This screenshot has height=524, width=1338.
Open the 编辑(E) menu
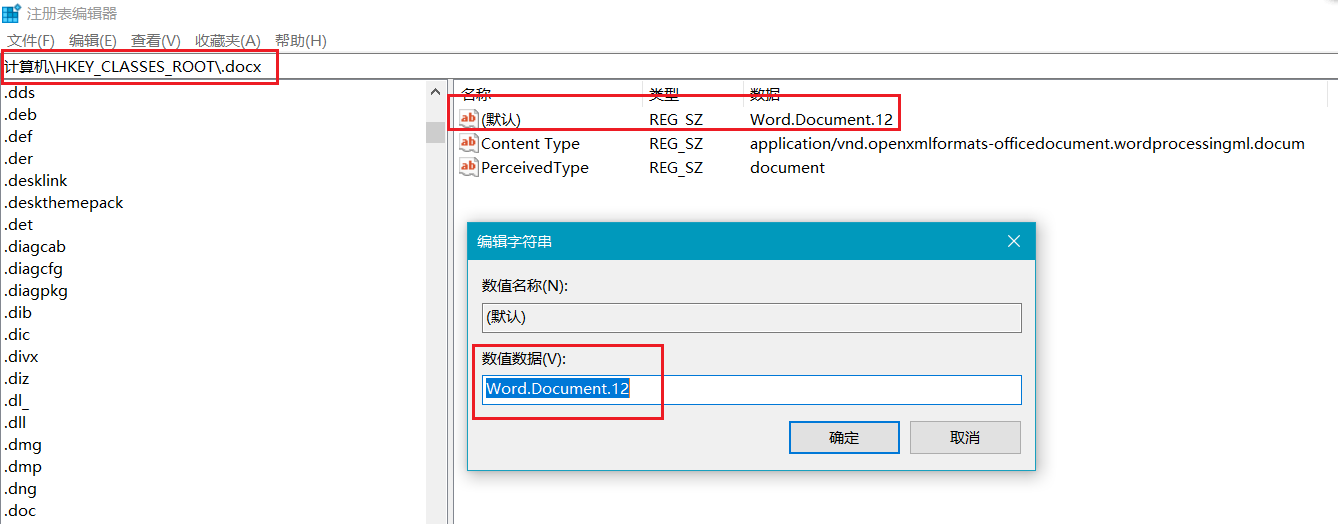[93, 41]
